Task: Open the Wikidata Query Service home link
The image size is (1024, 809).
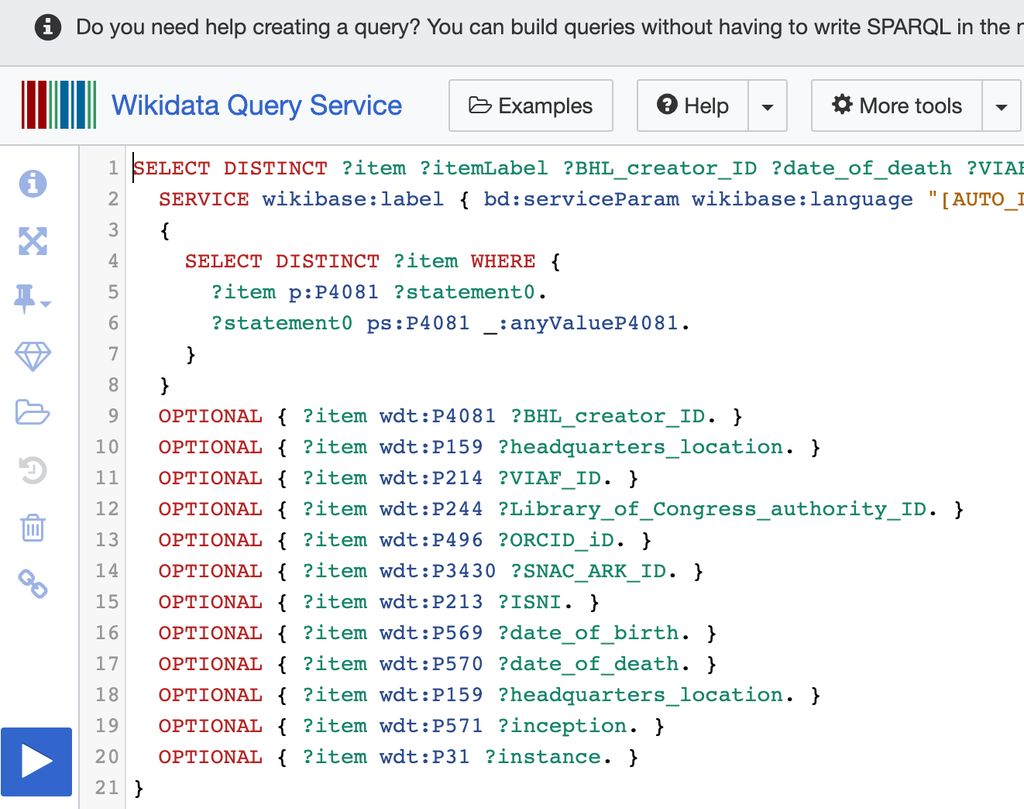Action: tap(257, 105)
